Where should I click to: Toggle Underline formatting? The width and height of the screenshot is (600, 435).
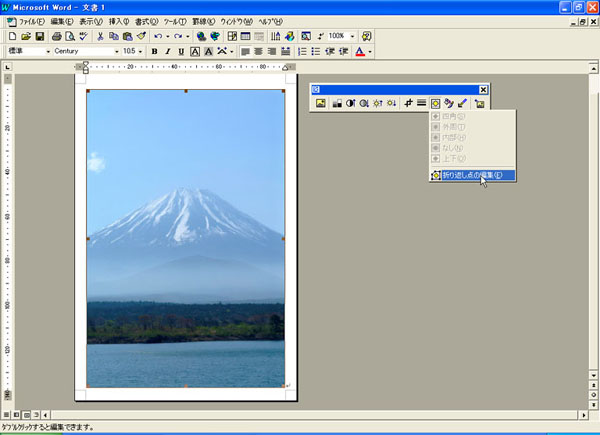point(180,51)
